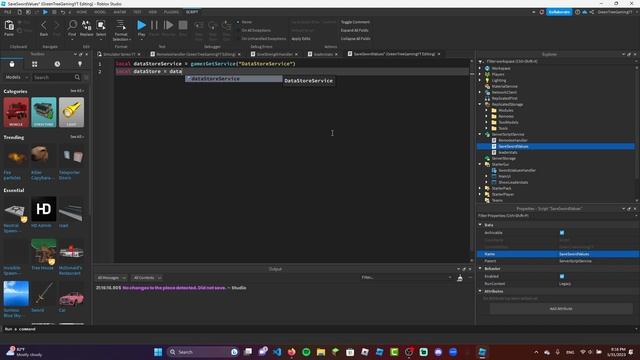Click the Toolbox search magnifier icon
Viewport: 640px width, 360px height.
pyautogui.click(x=77, y=77)
